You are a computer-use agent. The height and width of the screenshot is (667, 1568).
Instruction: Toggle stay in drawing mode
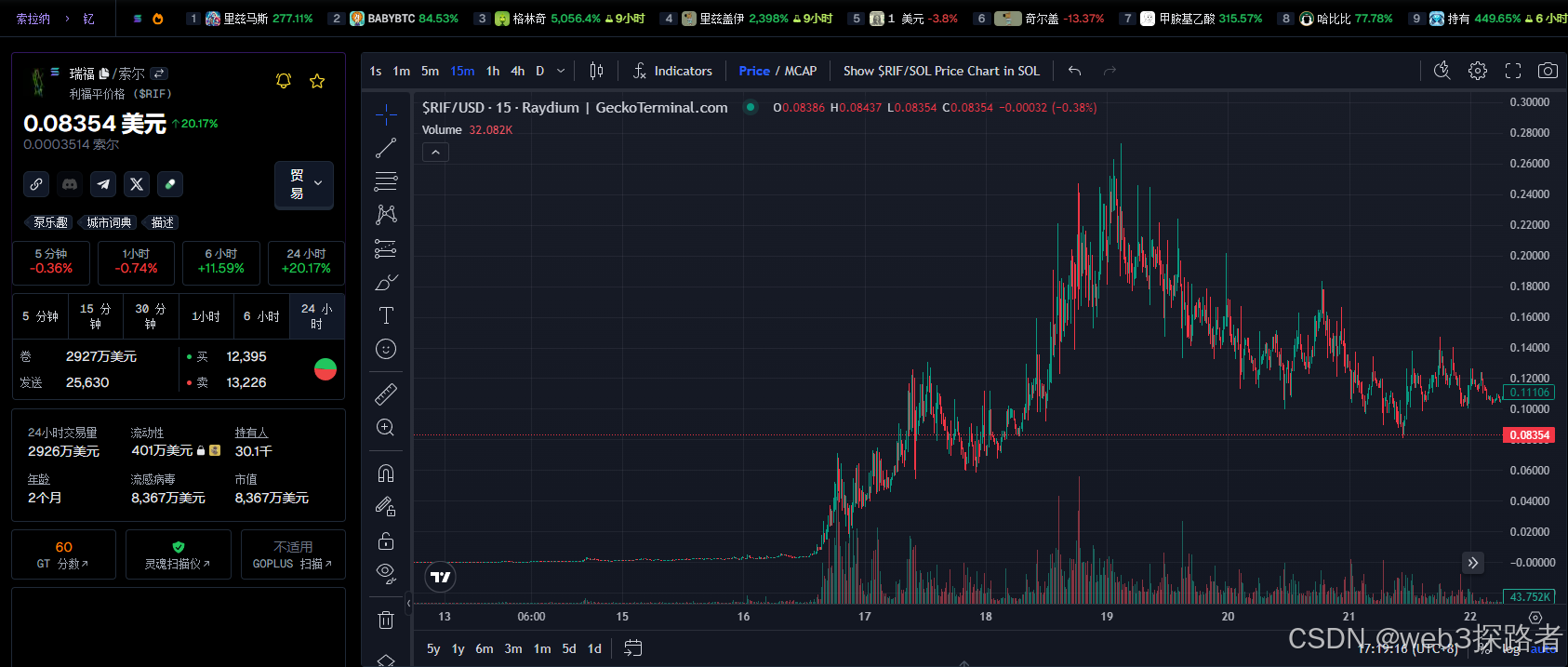386,507
